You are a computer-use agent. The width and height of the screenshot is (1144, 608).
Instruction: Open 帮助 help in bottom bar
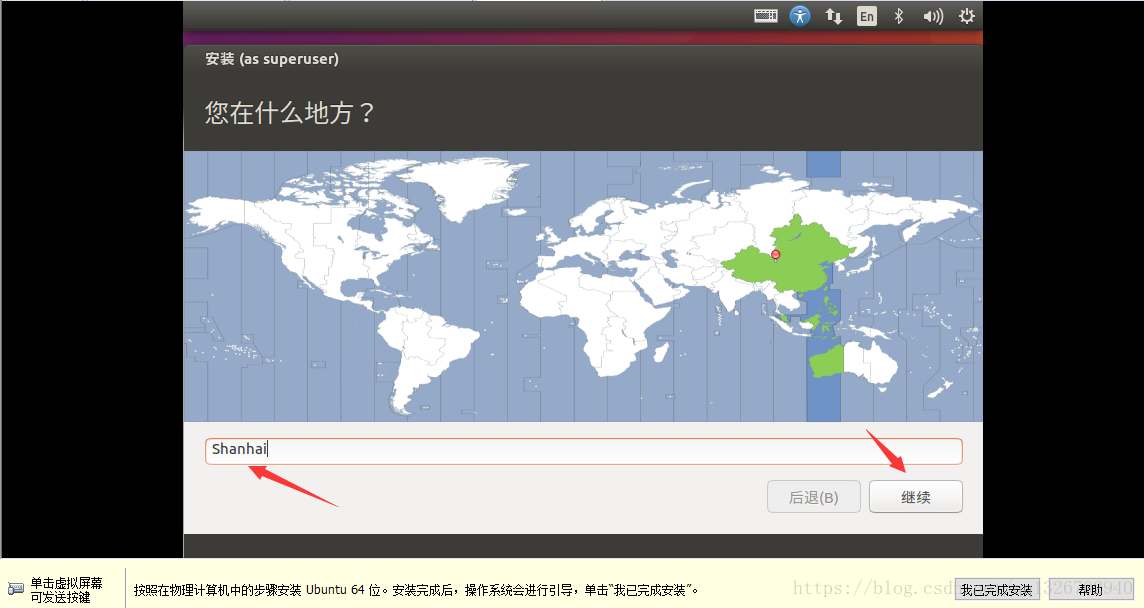point(1090,590)
